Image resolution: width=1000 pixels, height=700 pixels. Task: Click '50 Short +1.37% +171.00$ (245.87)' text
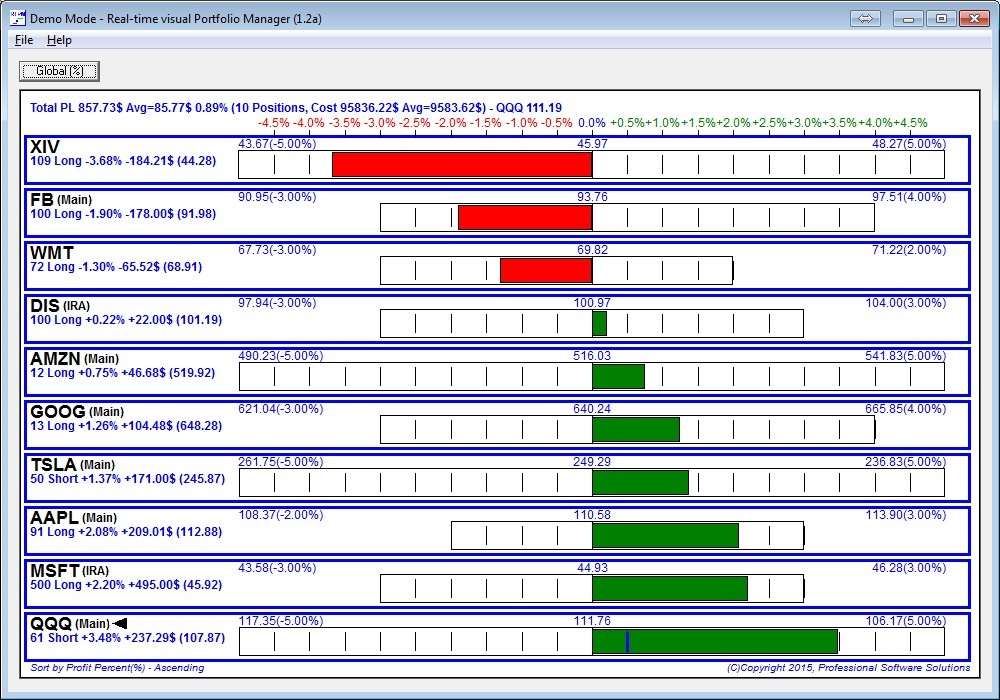(x=128, y=478)
